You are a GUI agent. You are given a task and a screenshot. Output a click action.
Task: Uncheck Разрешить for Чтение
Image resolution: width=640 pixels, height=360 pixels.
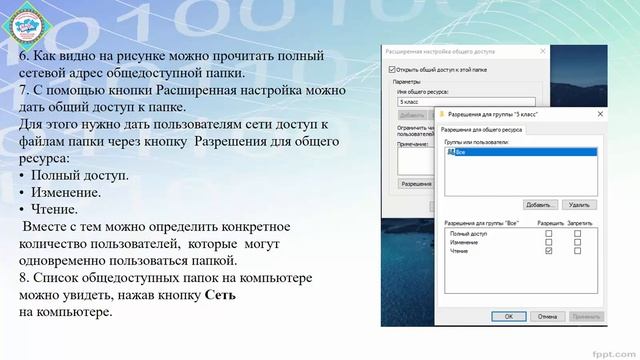[x=549, y=251]
